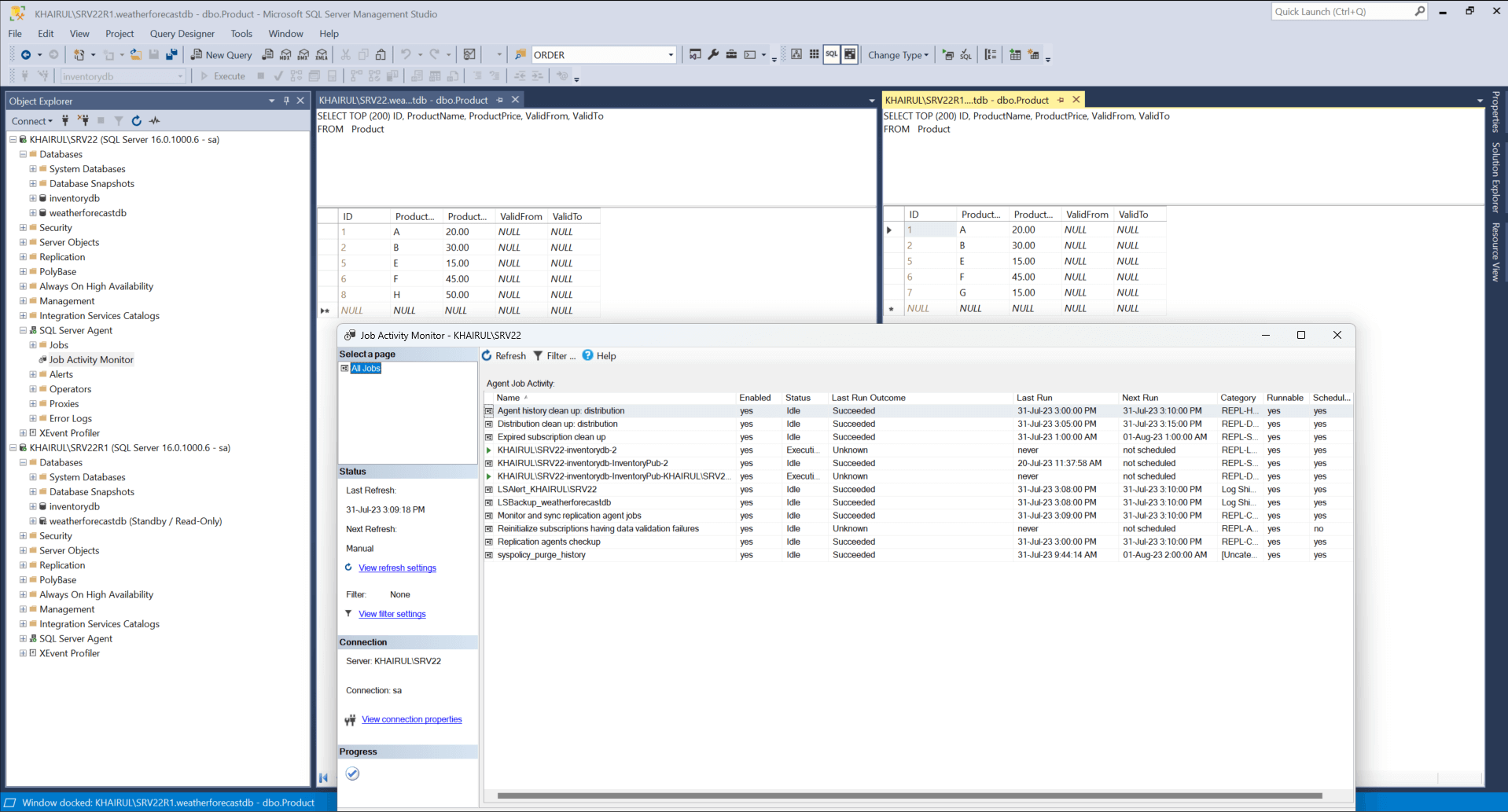The height and width of the screenshot is (812, 1508).
Task: Toggle the Show Diagram Pane button
Action: pyautogui.click(x=796, y=55)
